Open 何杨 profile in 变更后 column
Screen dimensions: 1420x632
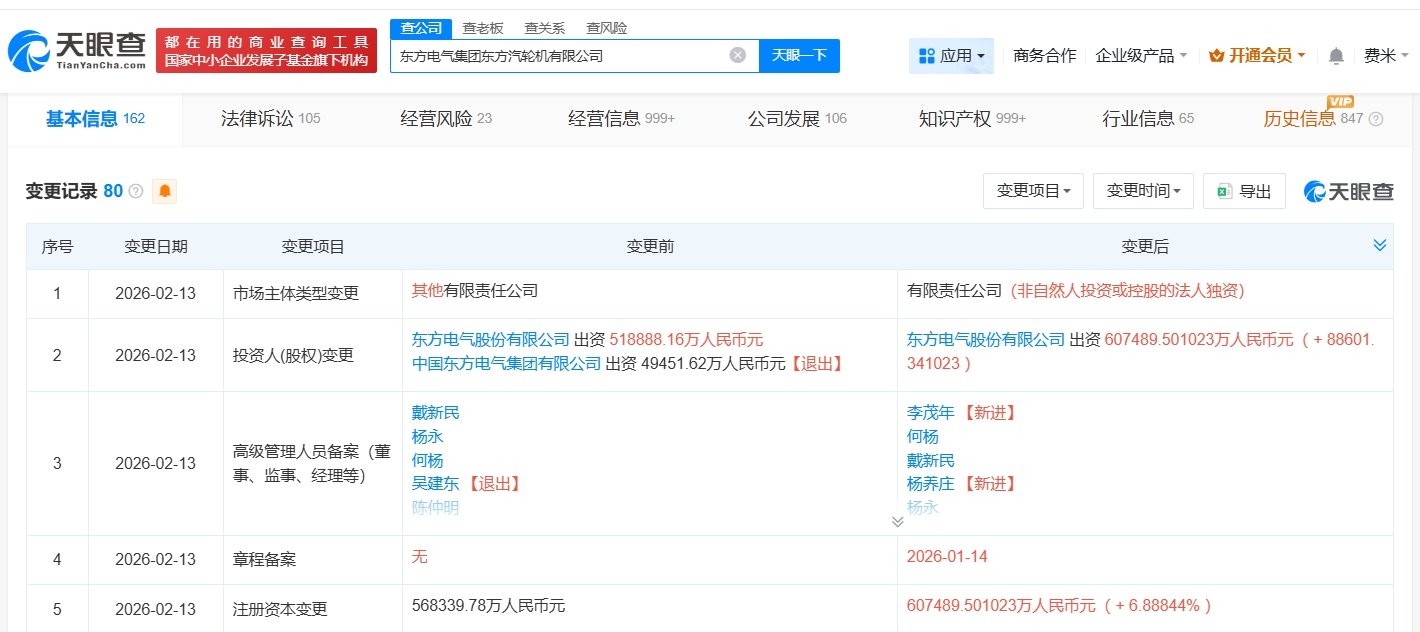click(x=923, y=437)
